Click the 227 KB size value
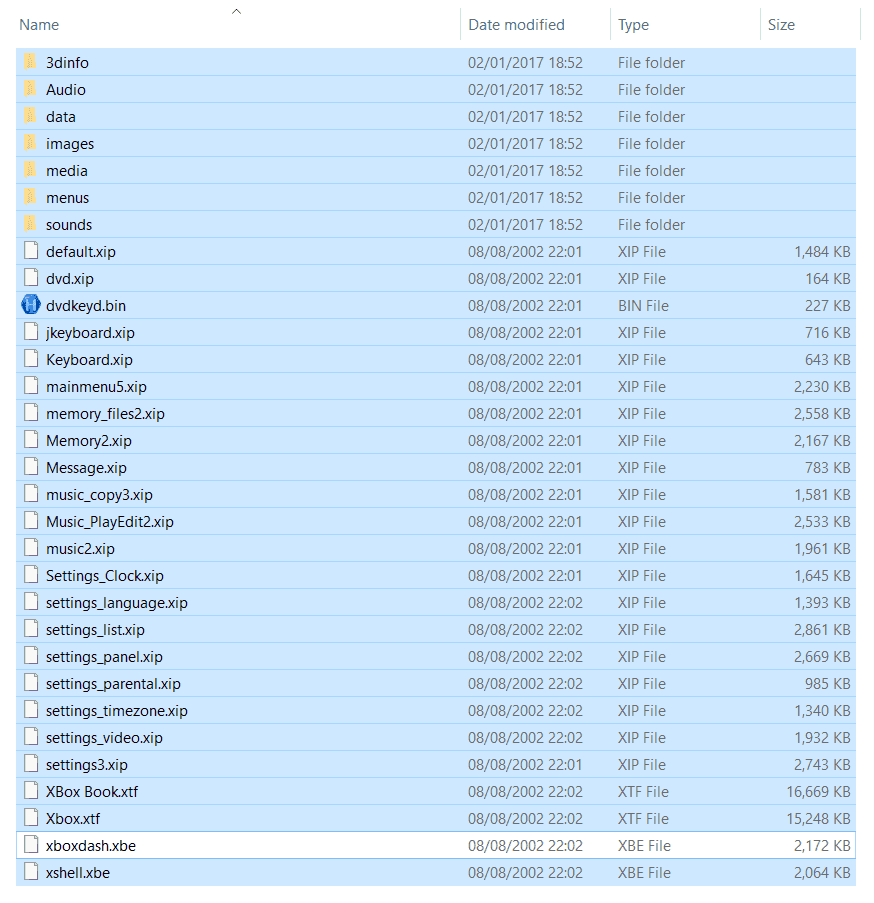Image resolution: width=874 pixels, height=903 pixels. pos(827,306)
